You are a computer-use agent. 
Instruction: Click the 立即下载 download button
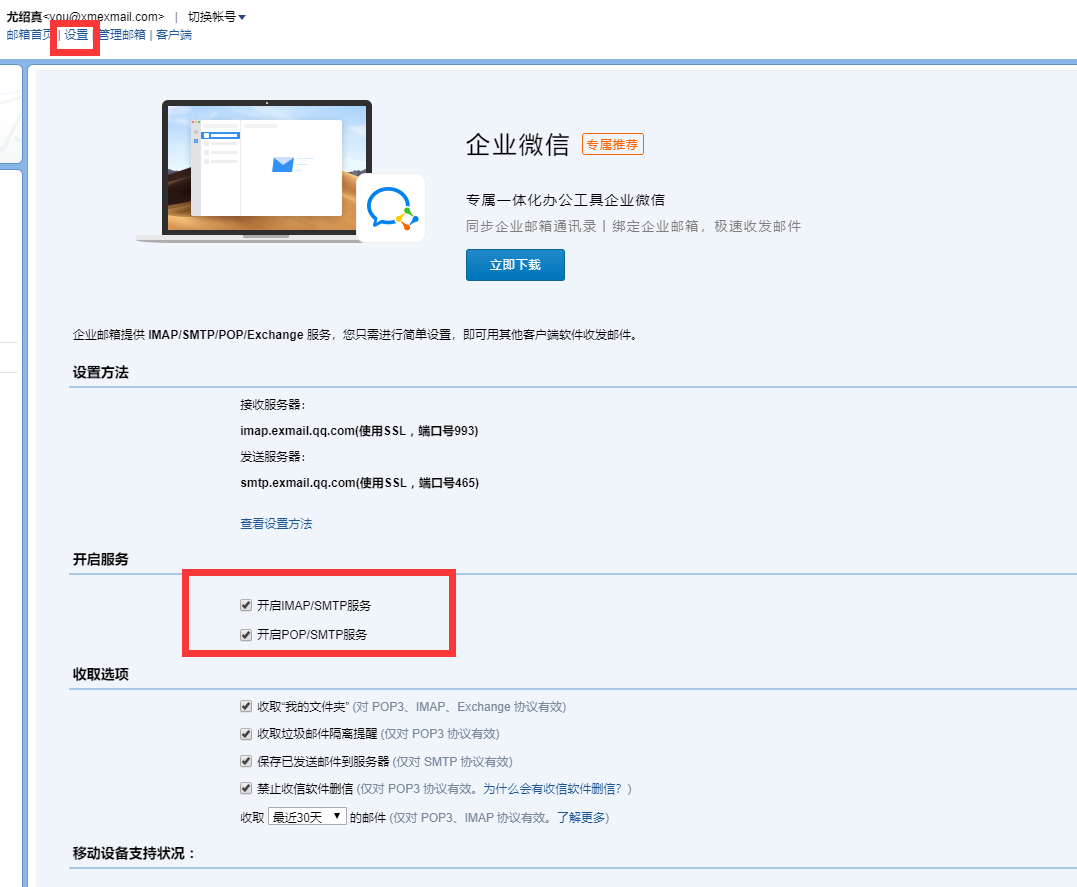[515, 265]
